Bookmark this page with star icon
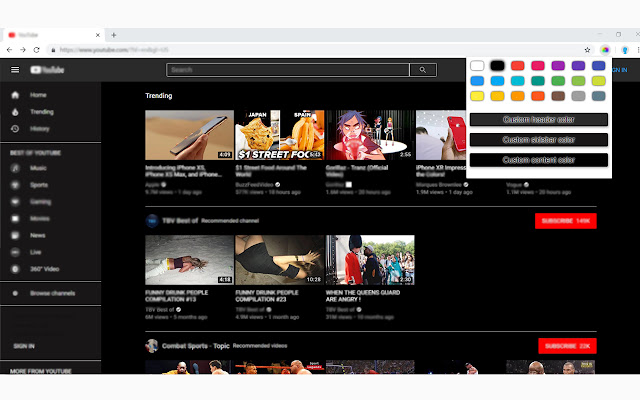Screen dimensions: 640x400 point(588,49)
